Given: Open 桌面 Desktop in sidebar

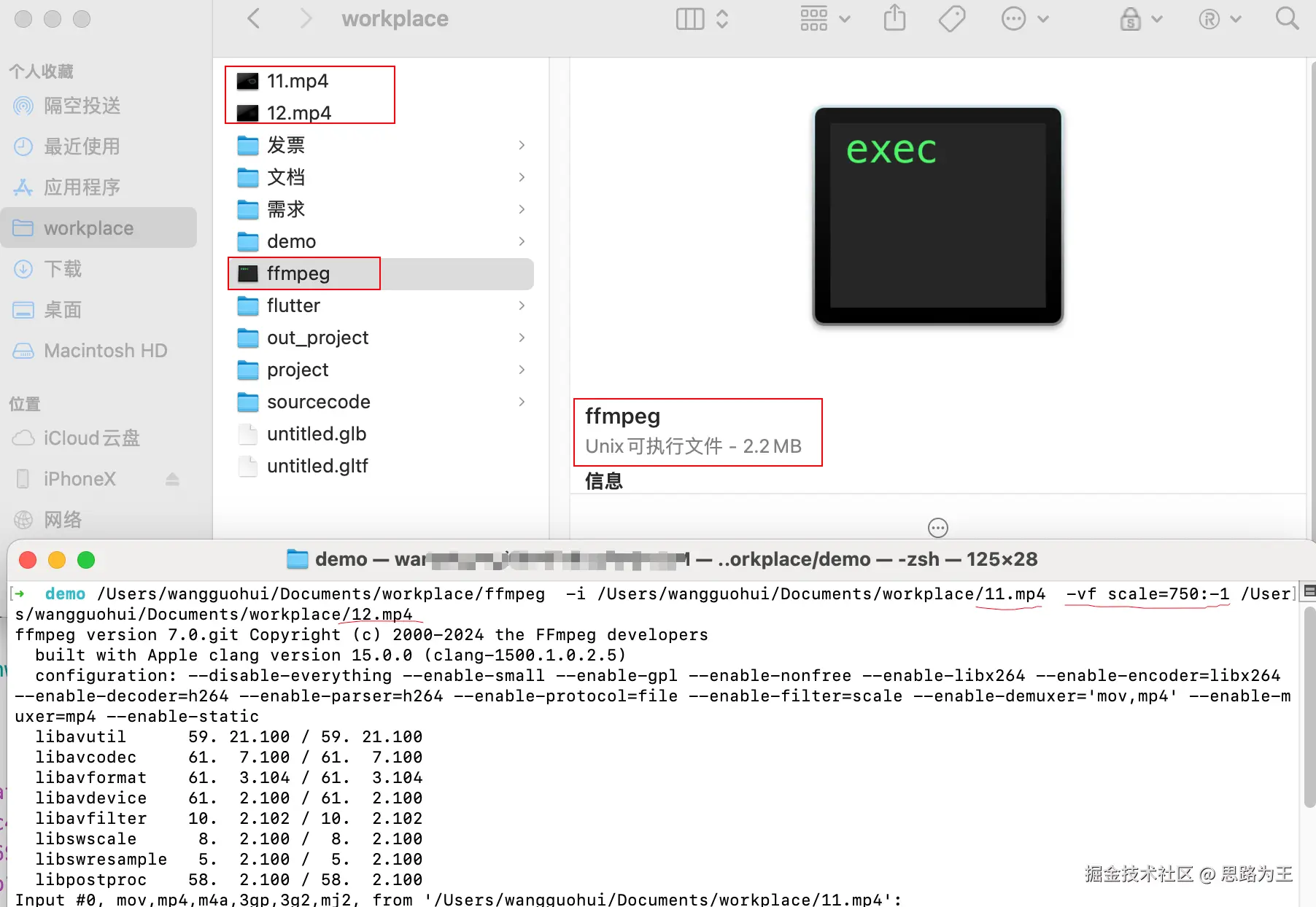Looking at the screenshot, I should coord(99,310).
